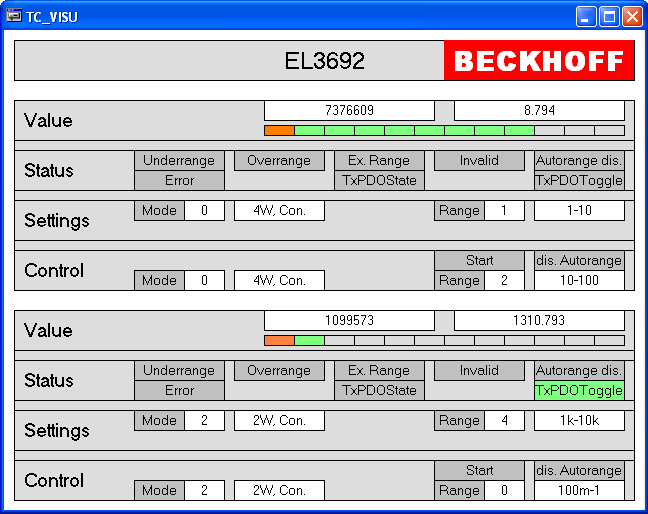Image resolution: width=648 pixels, height=514 pixels.
Task: Click the Start button in channel 2 Control
Action: (x=479, y=470)
